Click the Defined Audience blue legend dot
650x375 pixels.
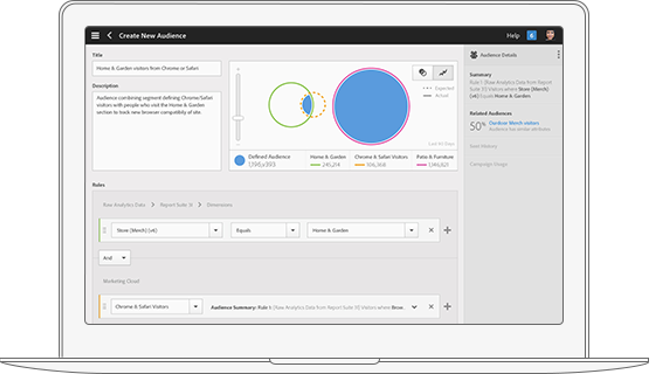click(240, 160)
